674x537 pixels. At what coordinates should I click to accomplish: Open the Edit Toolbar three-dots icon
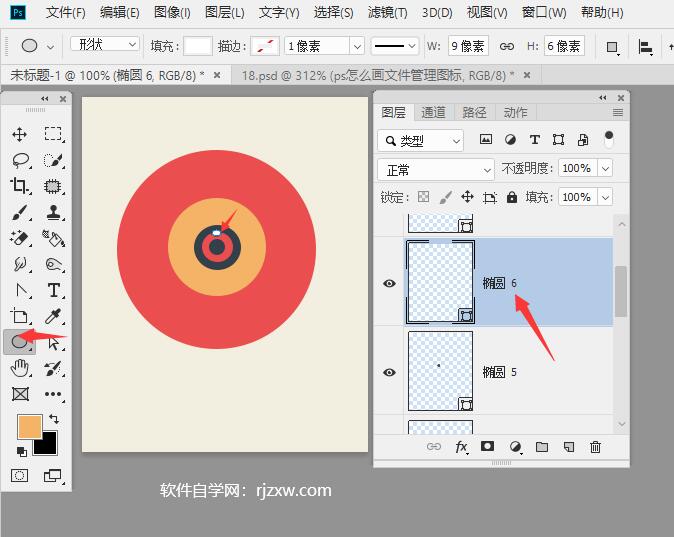[53, 394]
